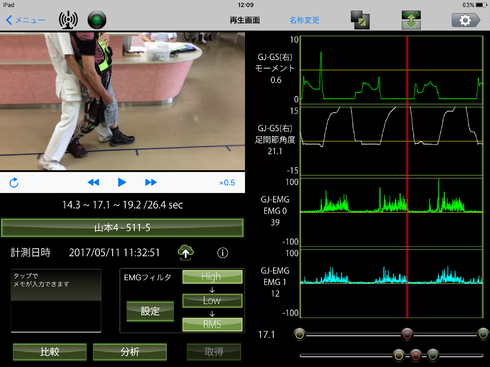
Task: Open the settings gear button
Action: (x=466, y=20)
